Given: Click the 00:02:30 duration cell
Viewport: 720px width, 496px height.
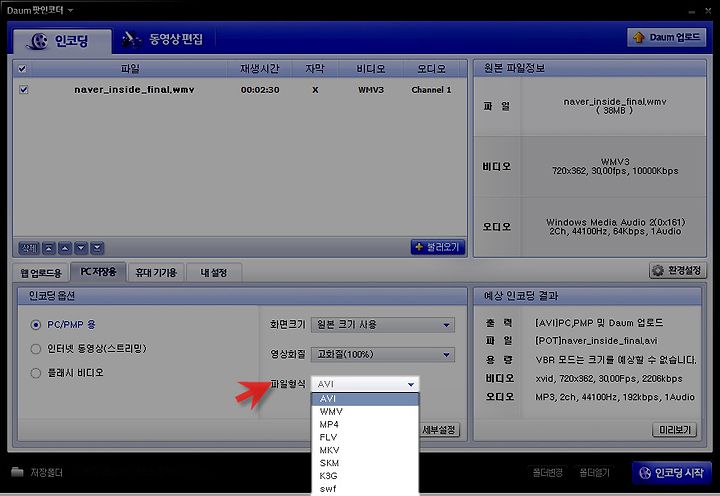Looking at the screenshot, I should 260,90.
